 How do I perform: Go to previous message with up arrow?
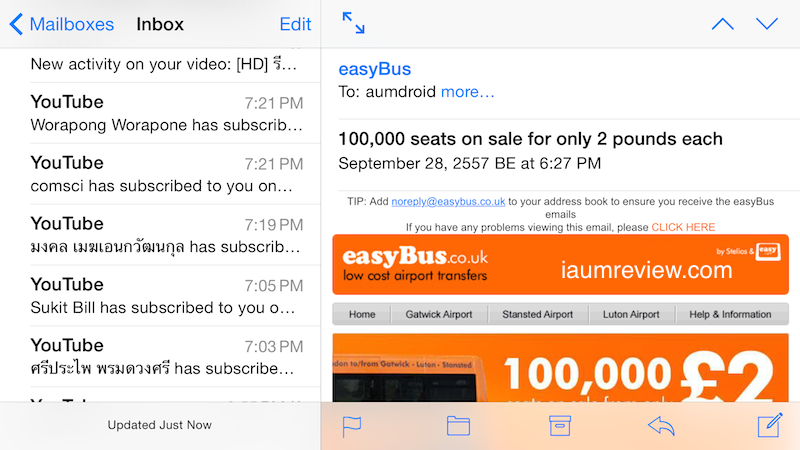click(722, 23)
